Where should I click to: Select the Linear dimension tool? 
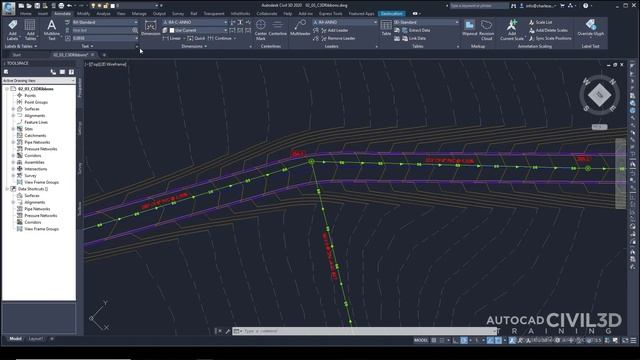pyautogui.click(x=172, y=38)
